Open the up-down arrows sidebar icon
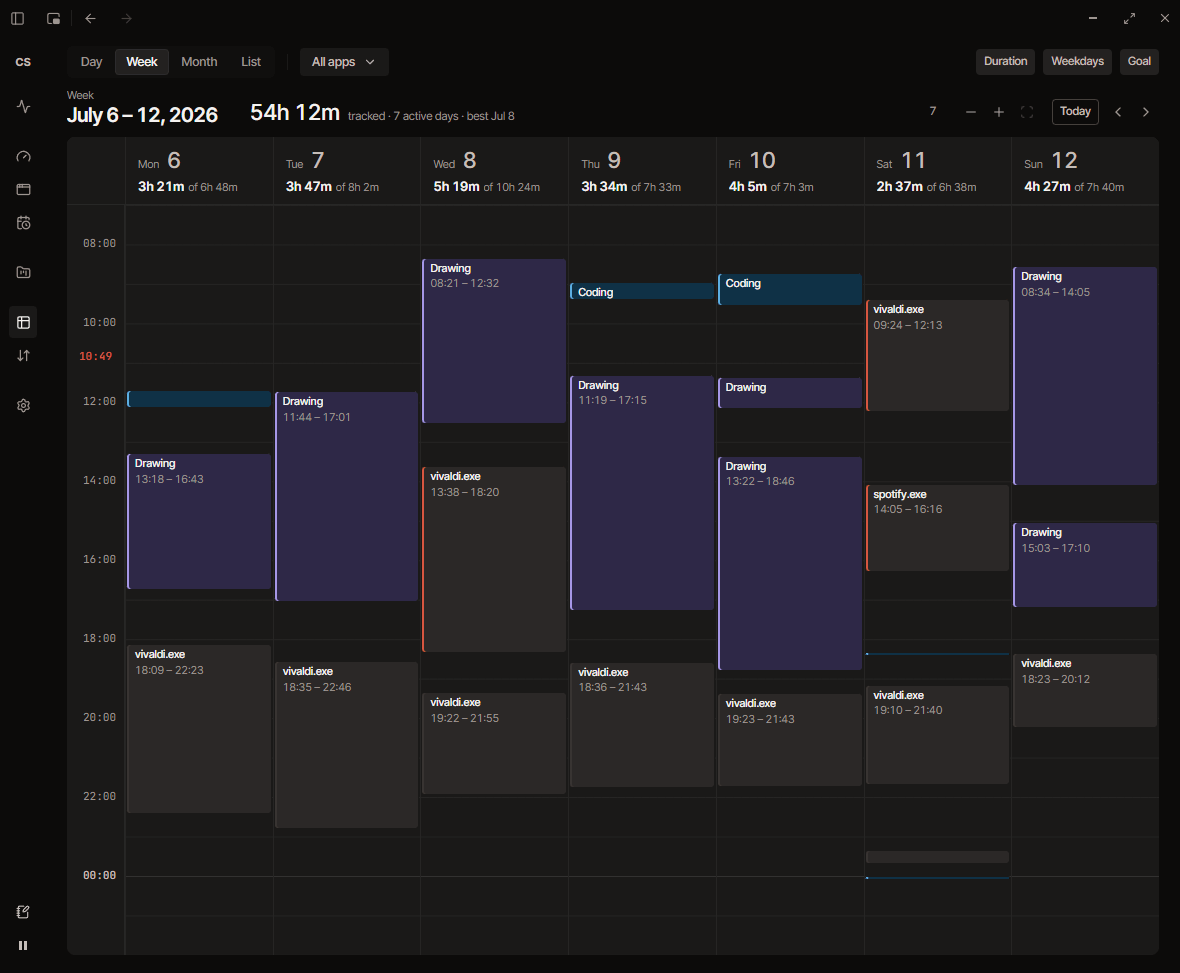 (23, 355)
